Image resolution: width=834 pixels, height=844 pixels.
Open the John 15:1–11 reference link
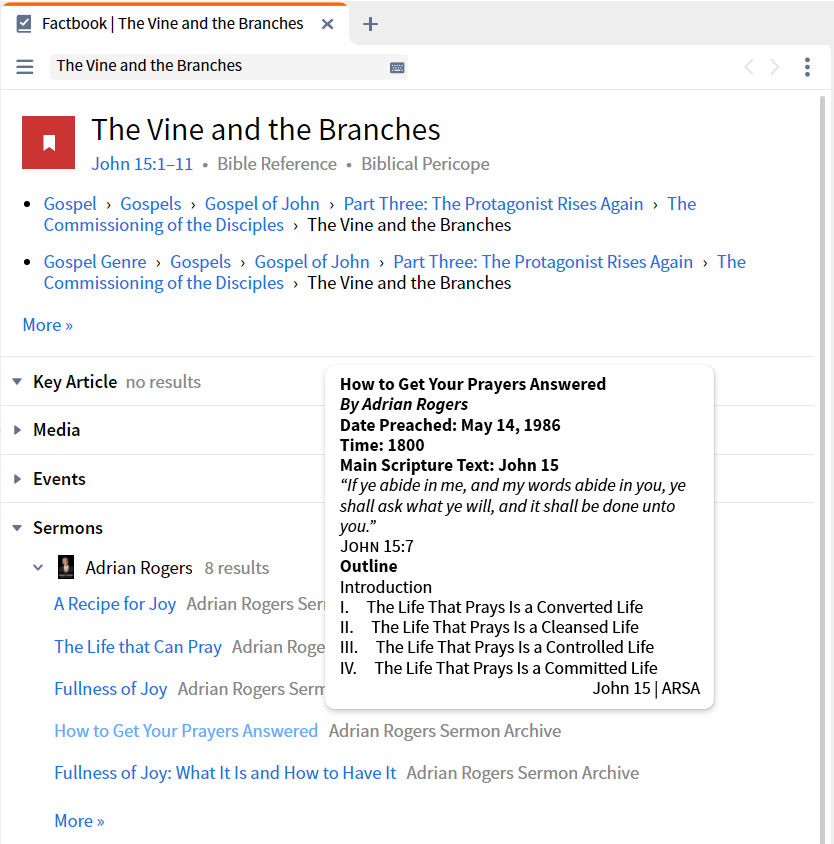coord(142,164)
